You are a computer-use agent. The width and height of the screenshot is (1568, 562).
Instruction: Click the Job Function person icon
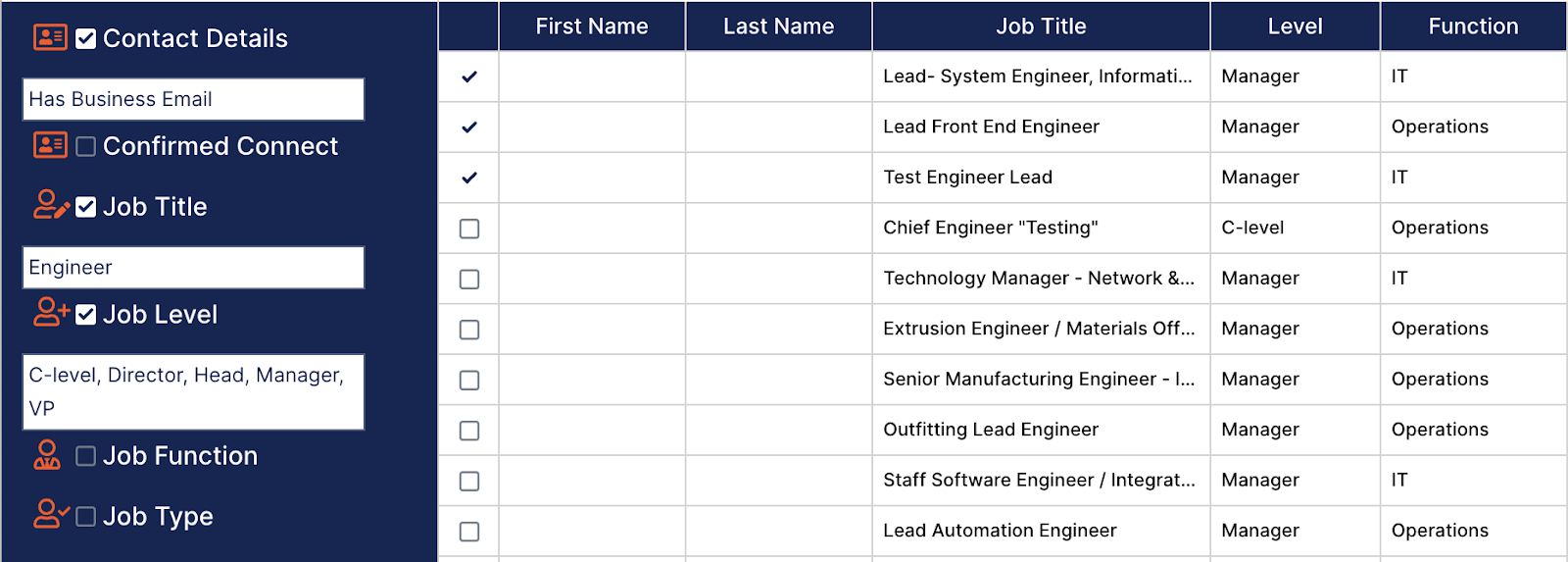[47, 455]
